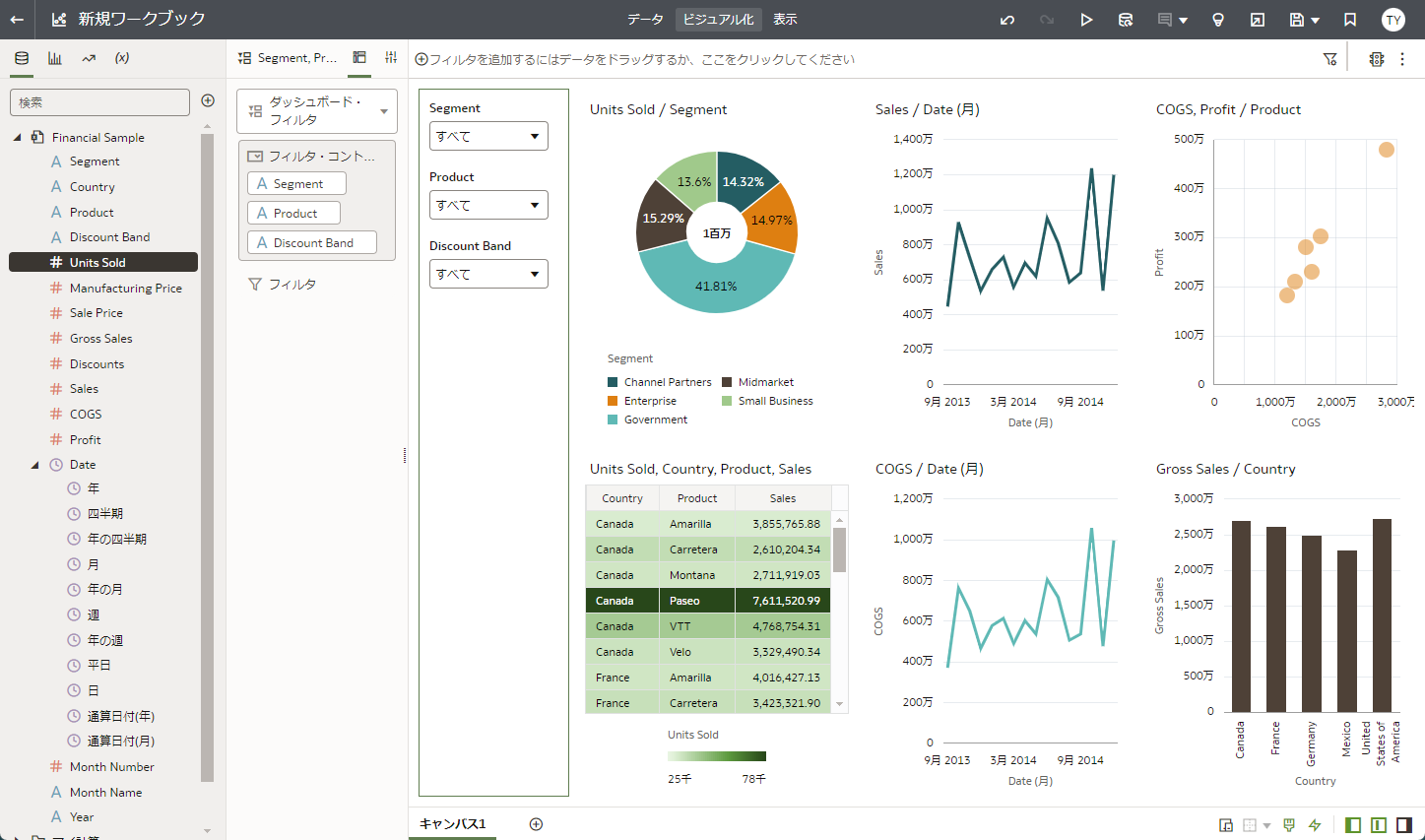Click the filter bar settings funnel icon
This screenshot has height=840, width=1425.
[1329, 59]
